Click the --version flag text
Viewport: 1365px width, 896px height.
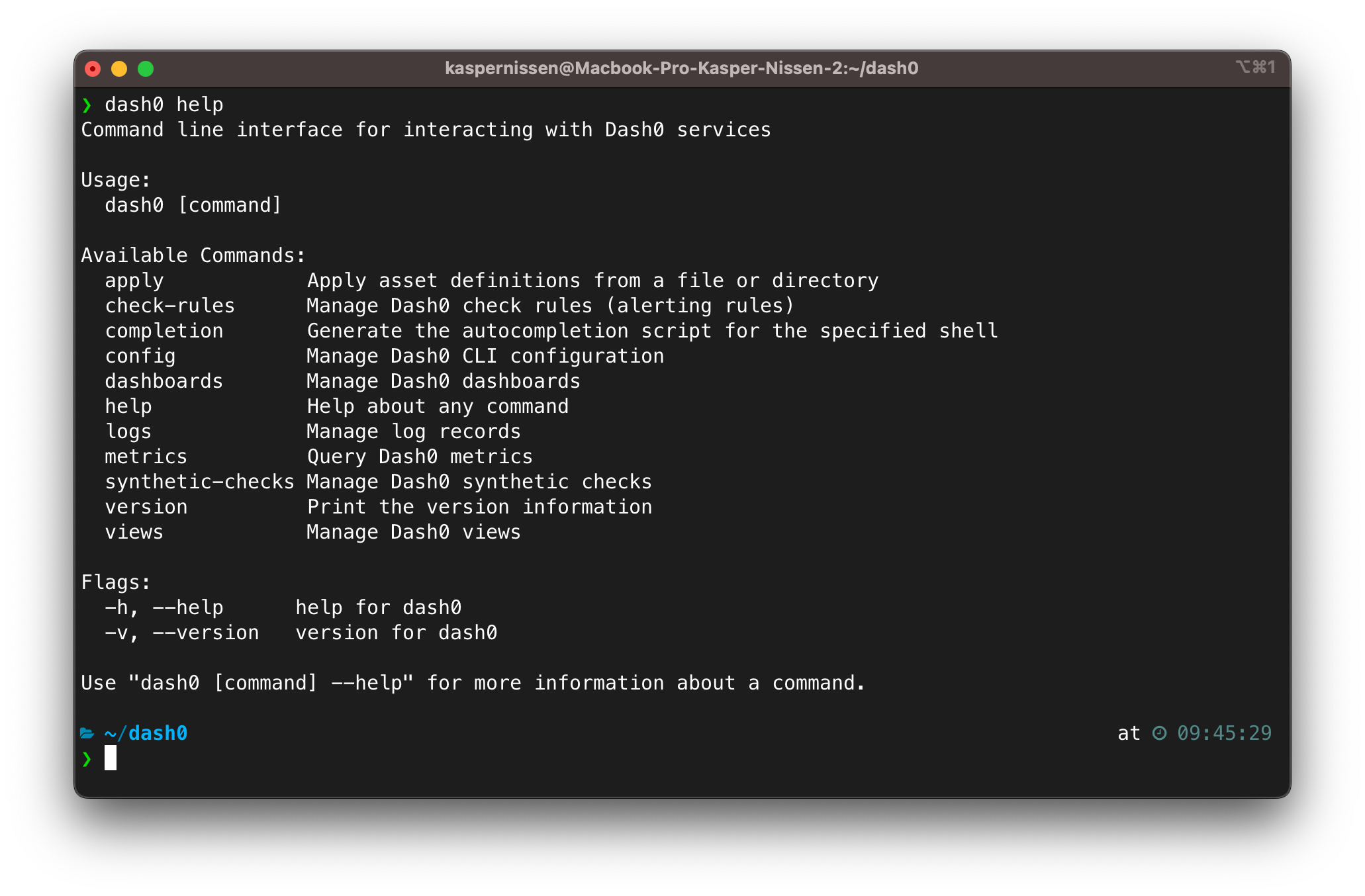pos(205,633)
